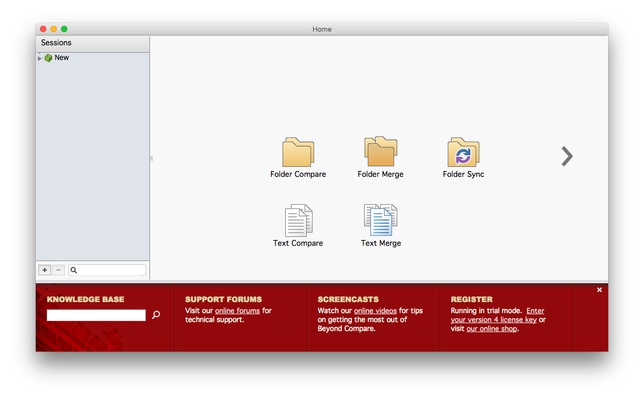
Task: Open the Text Compare session
Action: (x=298, y=220)
